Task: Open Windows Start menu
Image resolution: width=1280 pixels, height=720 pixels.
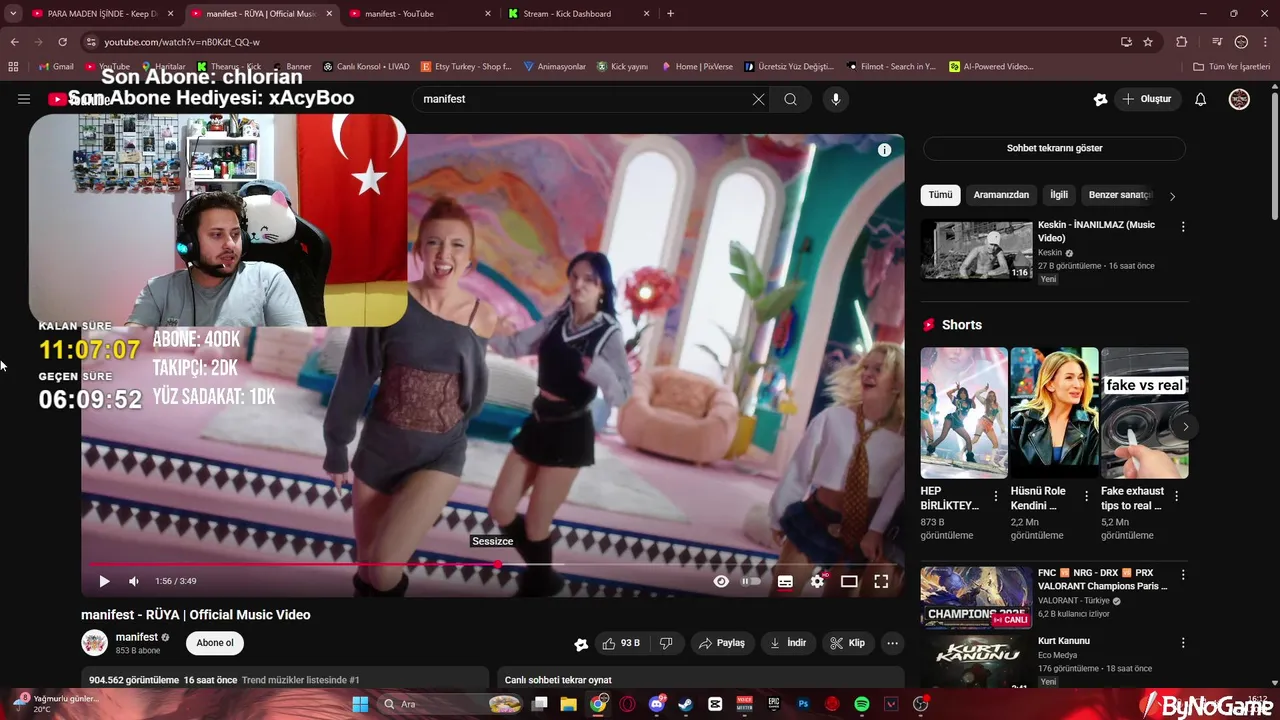Action: pos(360,704)
